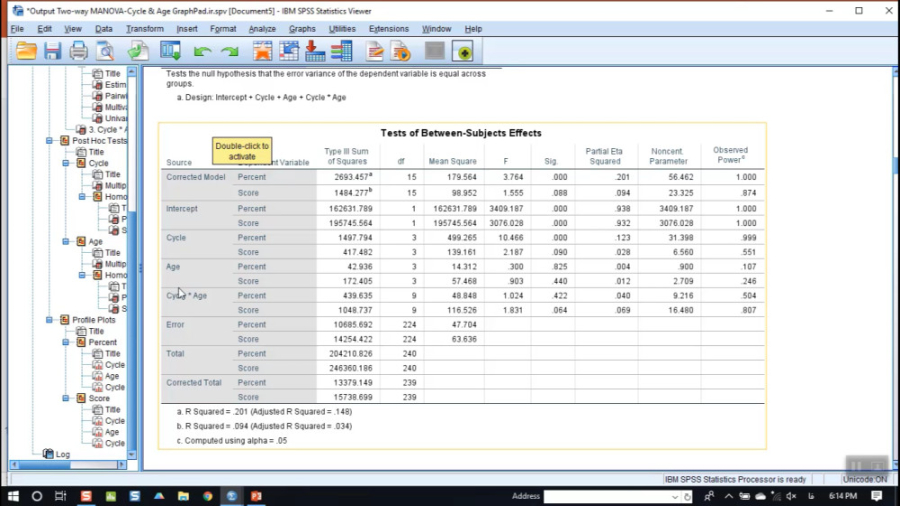900x506 pixels.
Task: Click the Tests of Between-Subjects Effects title
Action: [x=461, y=133]
